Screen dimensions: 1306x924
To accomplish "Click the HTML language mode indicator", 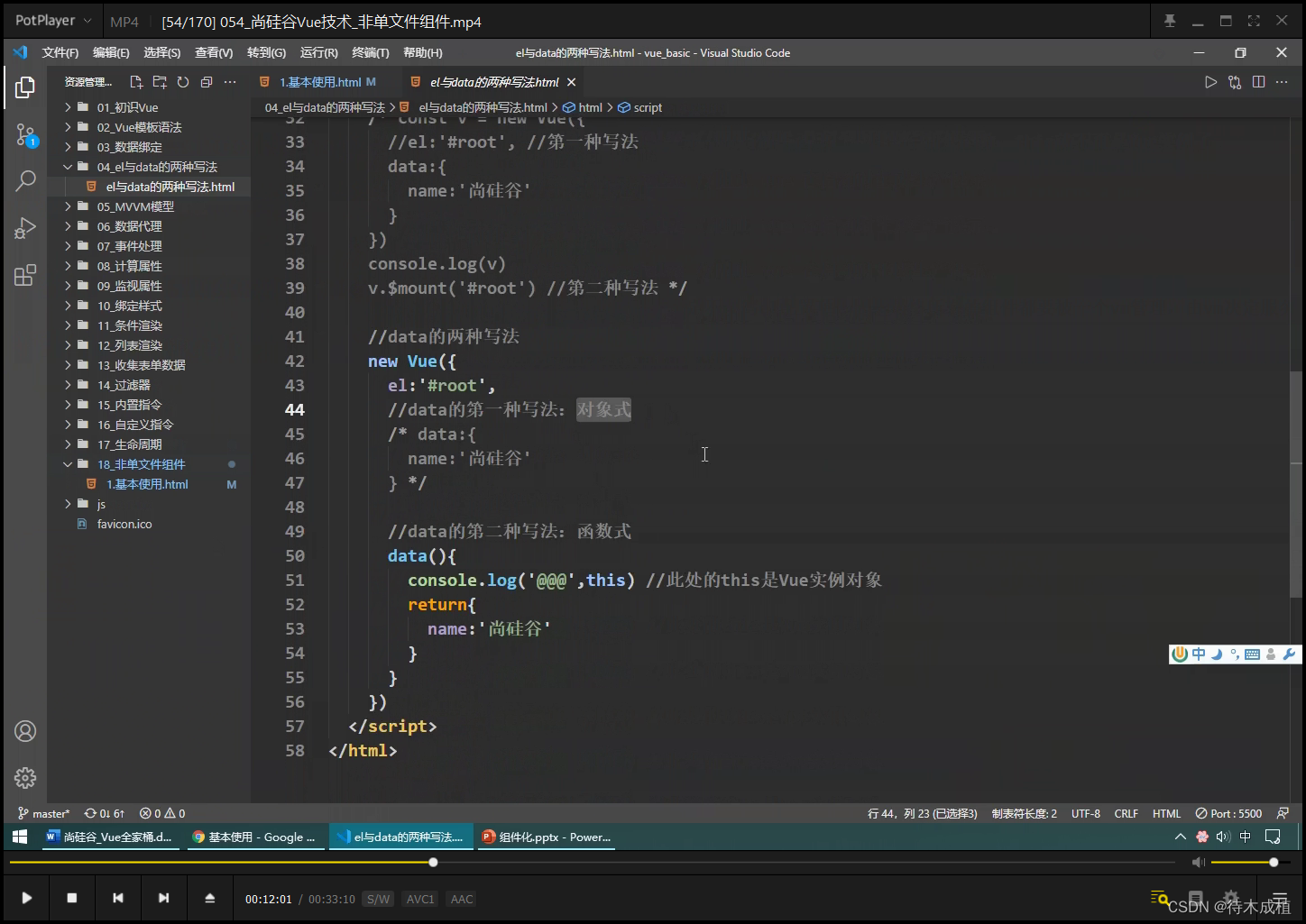I will [1166, 813].
